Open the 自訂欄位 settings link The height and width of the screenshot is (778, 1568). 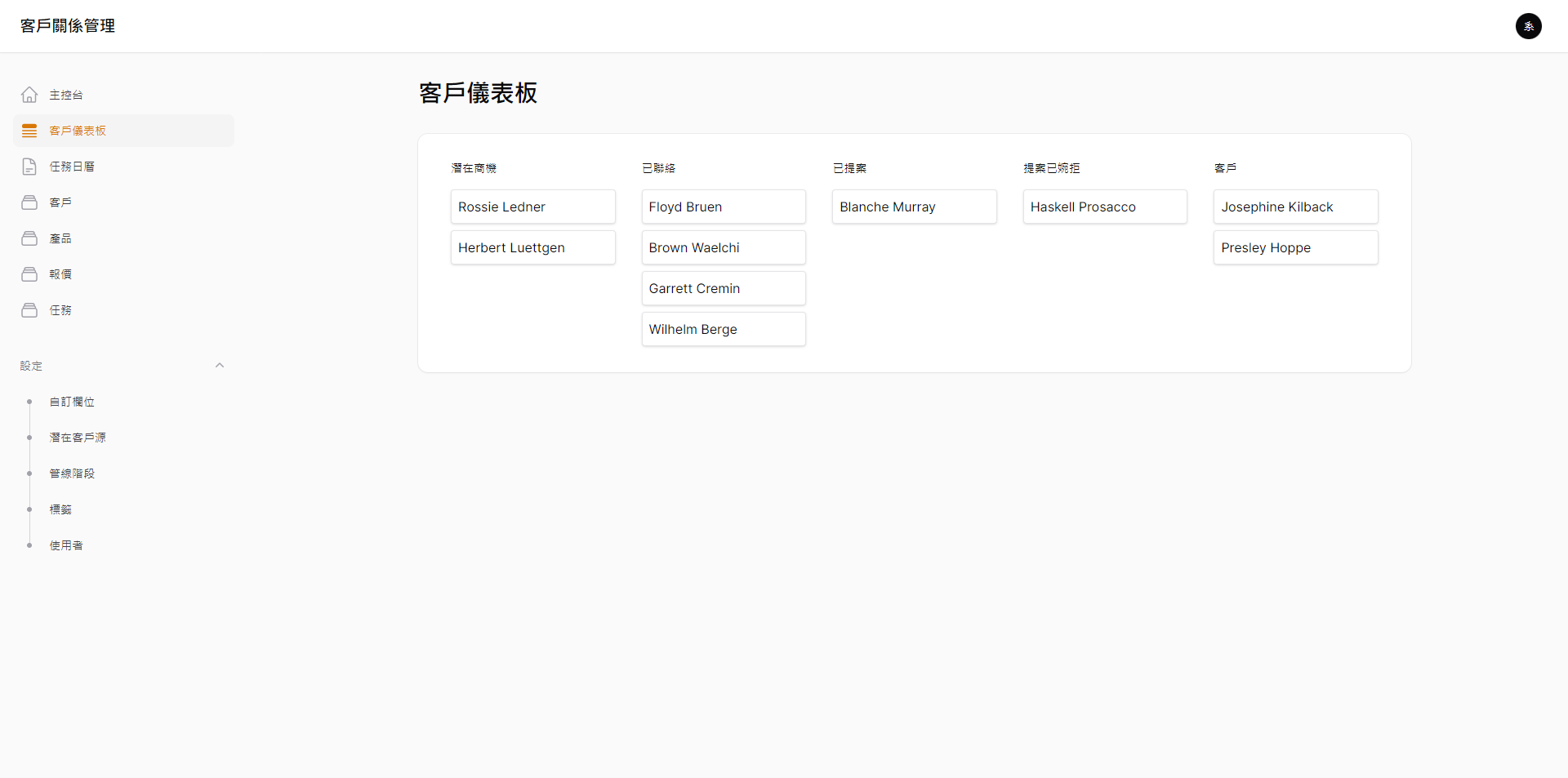click(72, 401)
